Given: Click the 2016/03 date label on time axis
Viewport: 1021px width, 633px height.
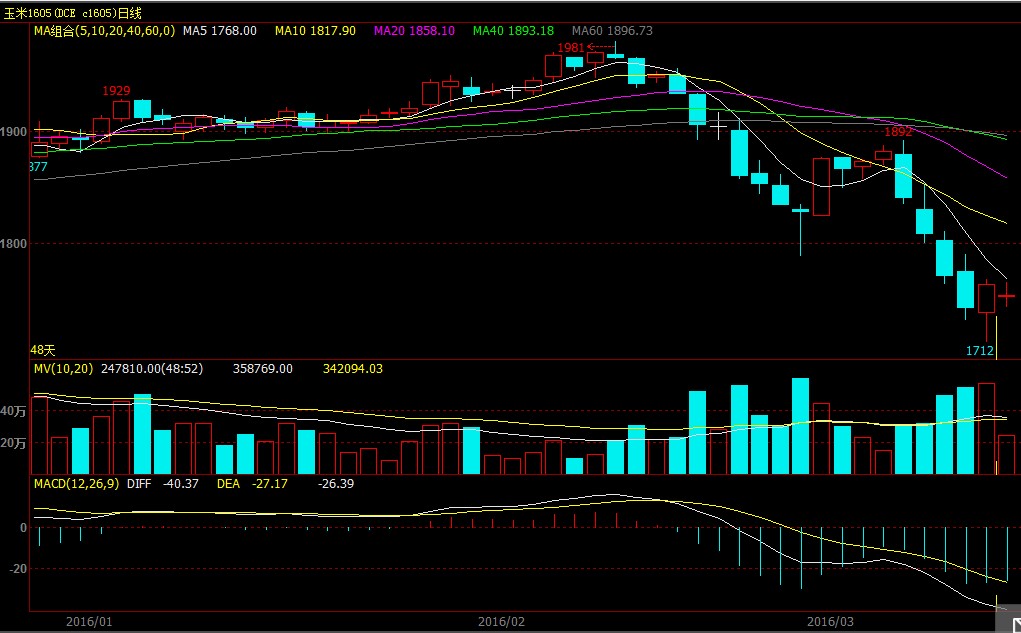Looking at the screenshot, I should coord(830,621).
